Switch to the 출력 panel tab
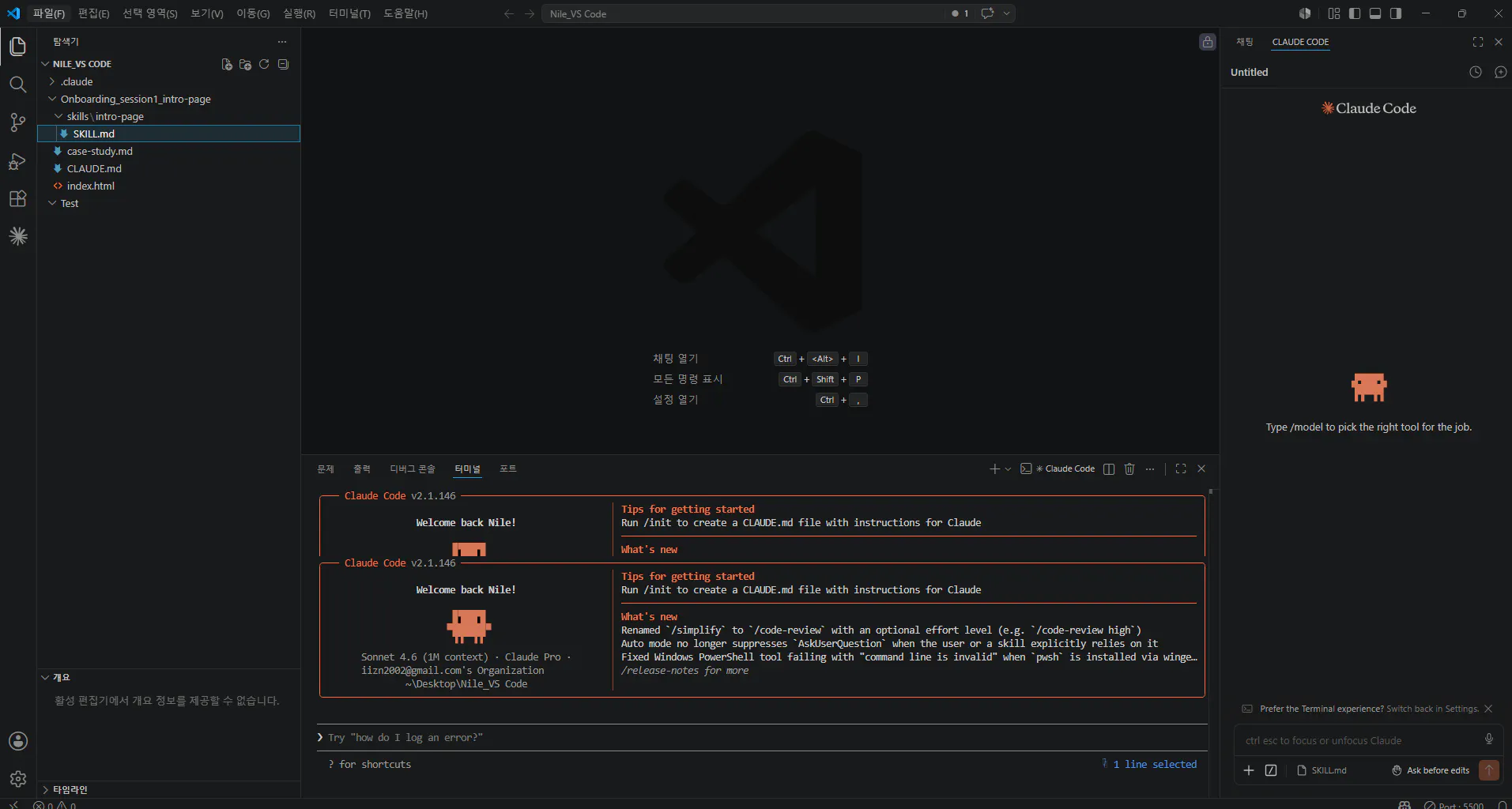The height and width of the screenshot is (809, 1512). pos(362,468)
